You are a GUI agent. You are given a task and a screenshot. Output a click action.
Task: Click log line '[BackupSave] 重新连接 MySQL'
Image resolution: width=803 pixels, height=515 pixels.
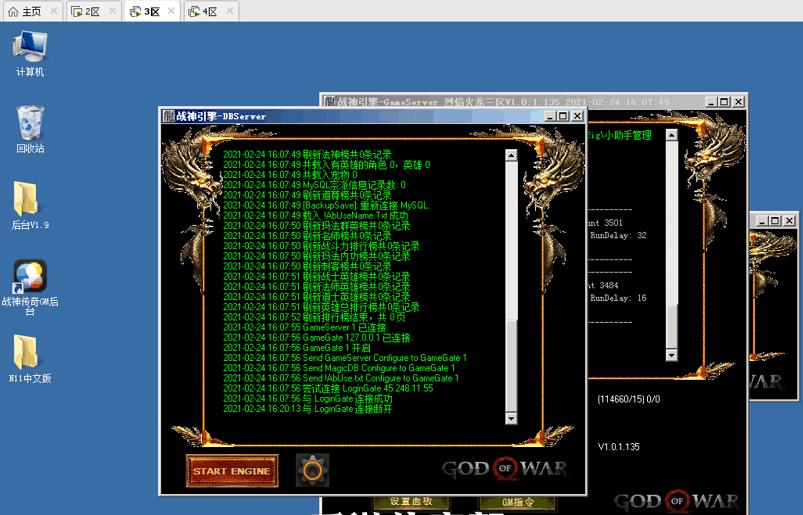click(x=326, y=205)
